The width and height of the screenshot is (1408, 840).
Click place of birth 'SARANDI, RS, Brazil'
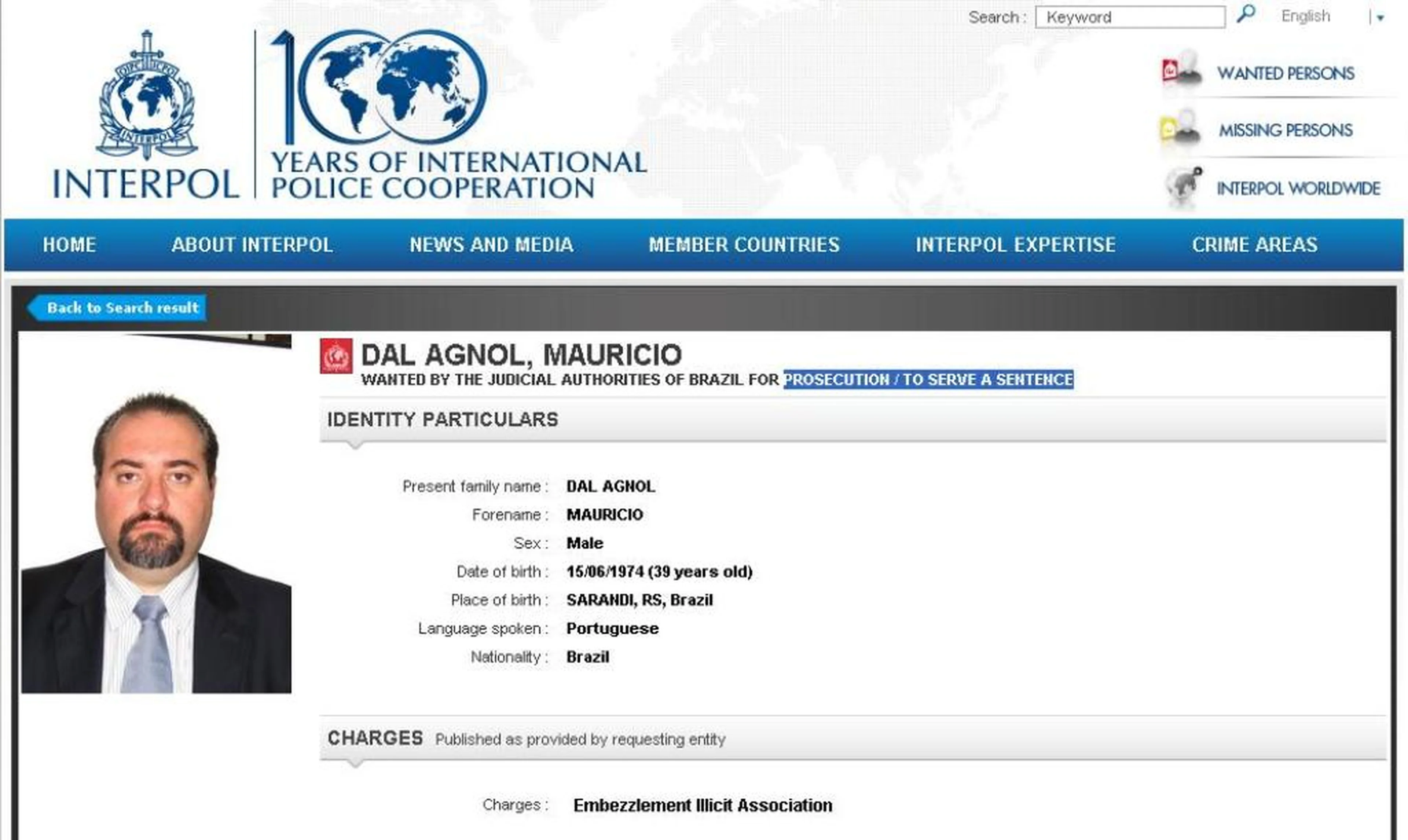pos(639,600)
